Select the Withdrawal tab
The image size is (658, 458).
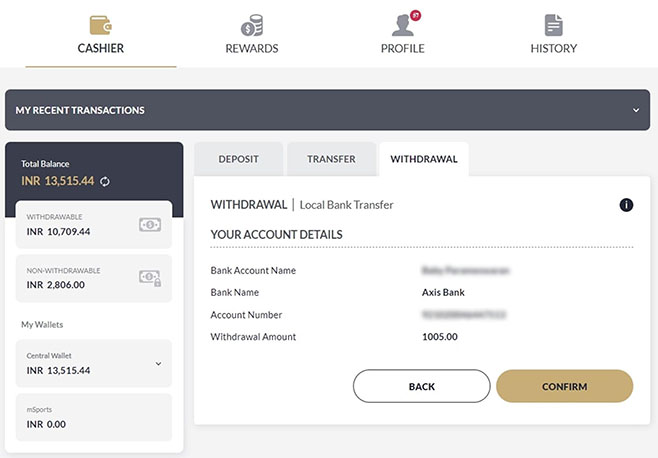click(x=424, y=159)
